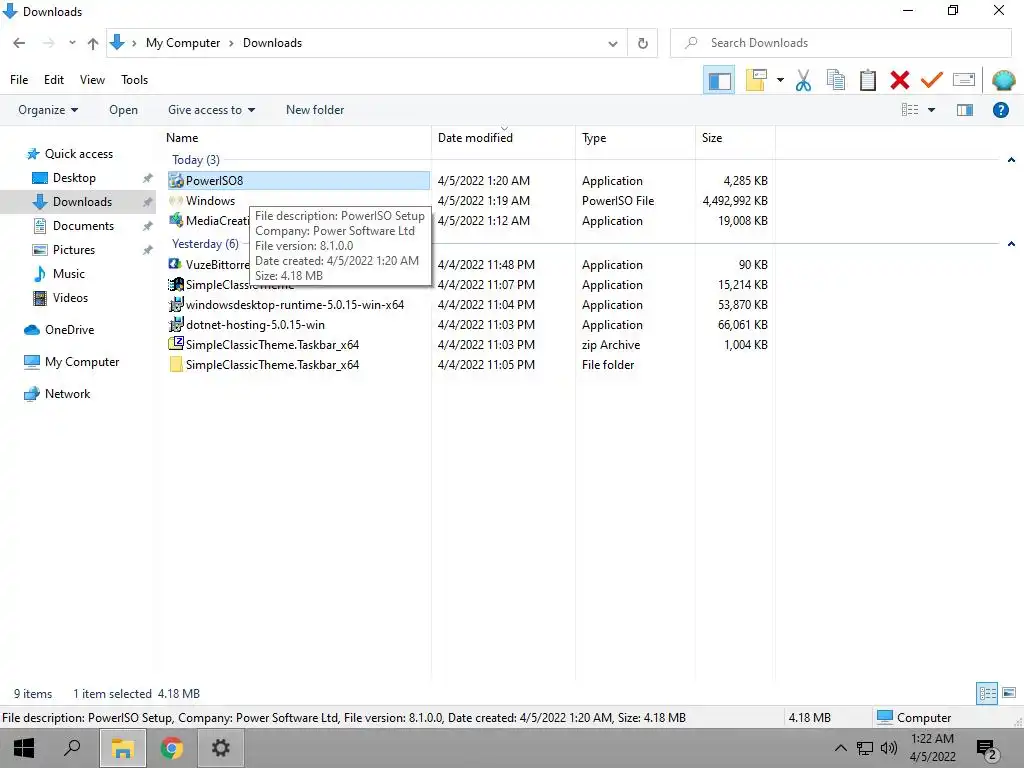The height and width of the screenshot is (768, 1024).
Task: Select Videos in the navigation pane
Action: (x=70, y=298)
